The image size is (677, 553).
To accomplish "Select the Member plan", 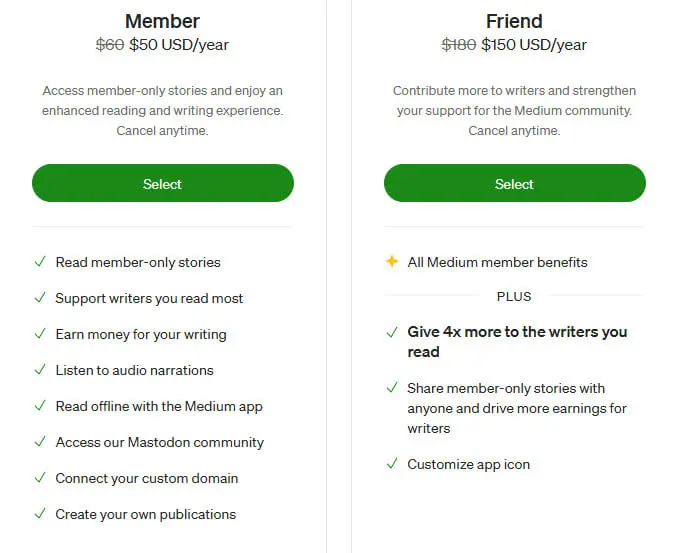I will pyautogui.click(x=162, y=184).
